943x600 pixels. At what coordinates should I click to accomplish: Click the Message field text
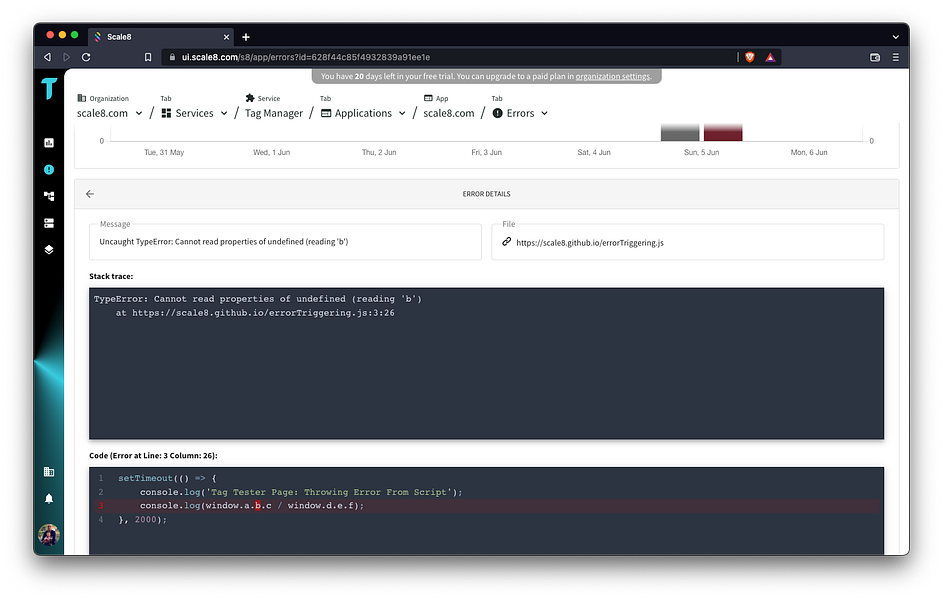[224, 242]
